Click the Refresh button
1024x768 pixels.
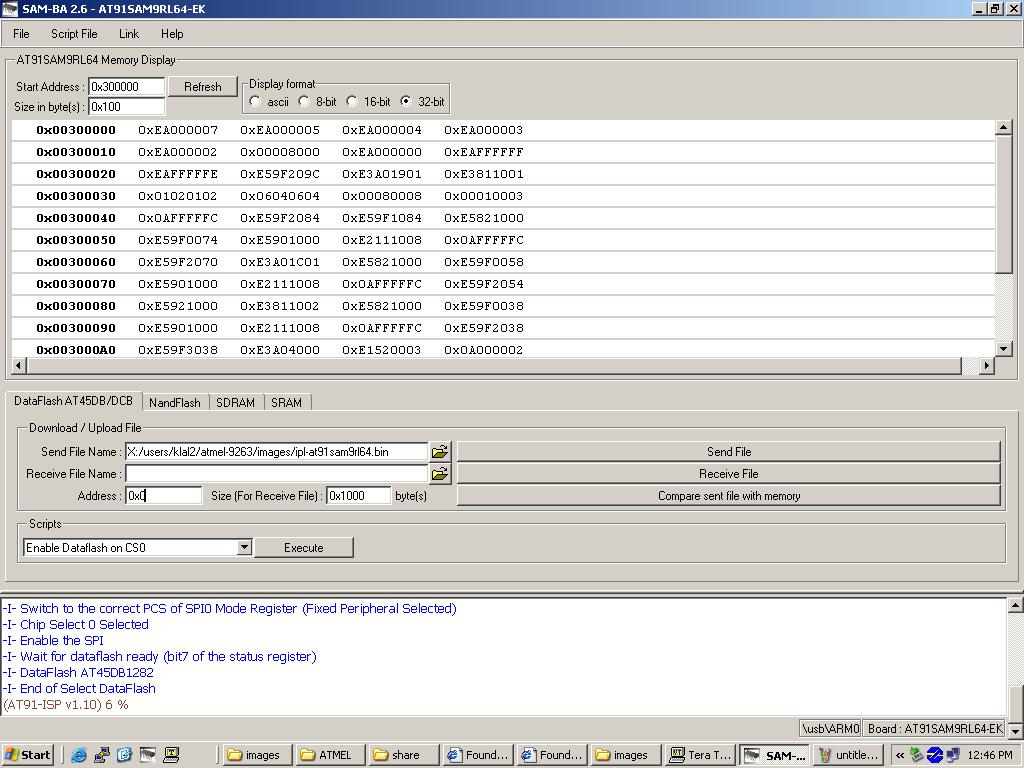(202, 87)
